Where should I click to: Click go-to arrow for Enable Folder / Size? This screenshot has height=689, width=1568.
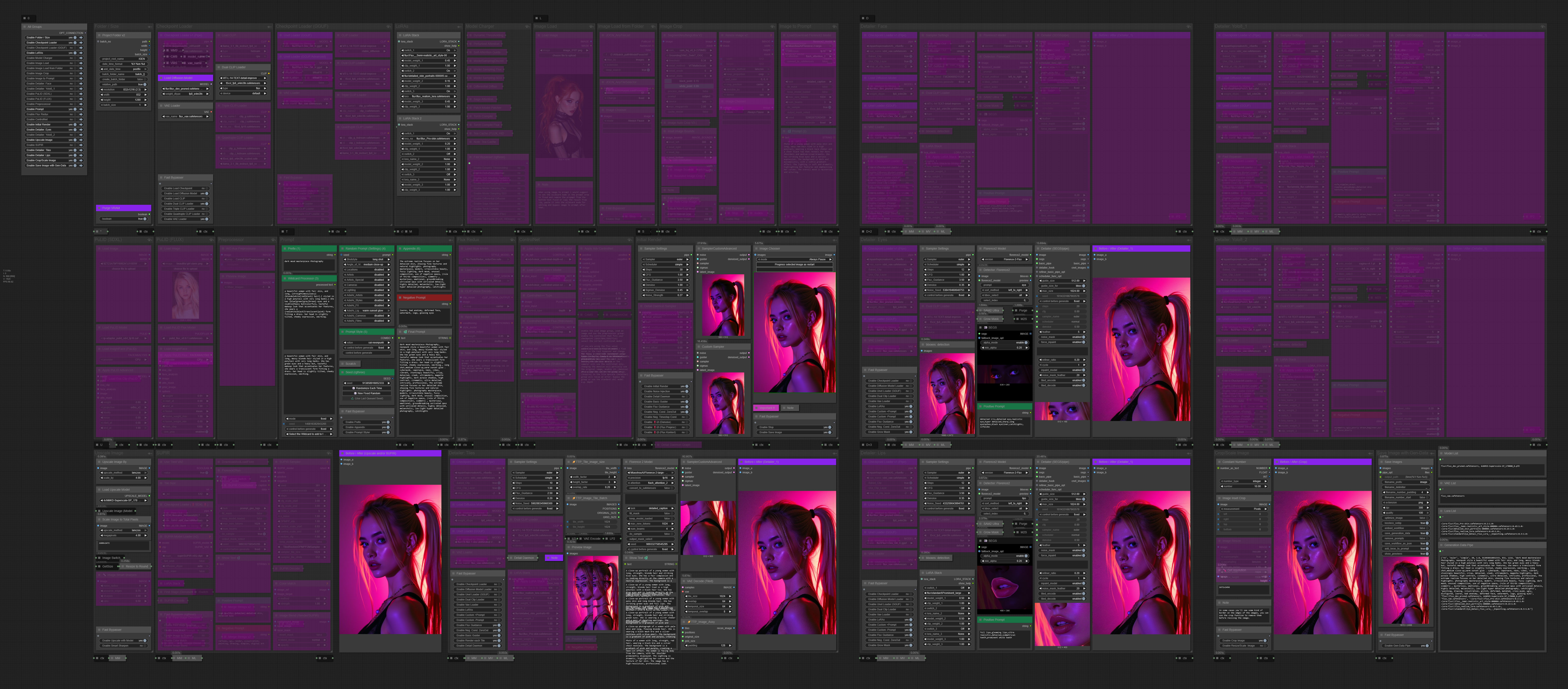[81, 38]
